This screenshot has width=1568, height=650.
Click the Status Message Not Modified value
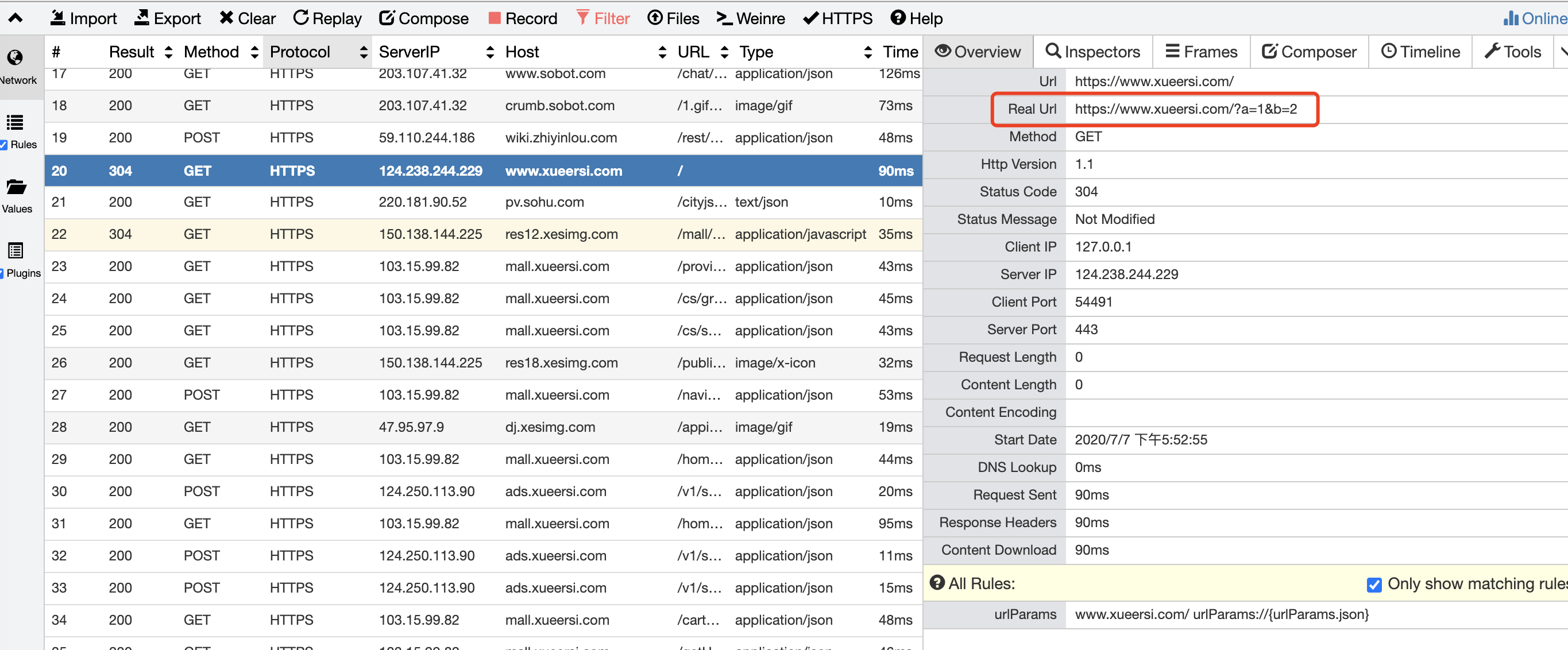pyautogui.click(x=1114, y=219)
